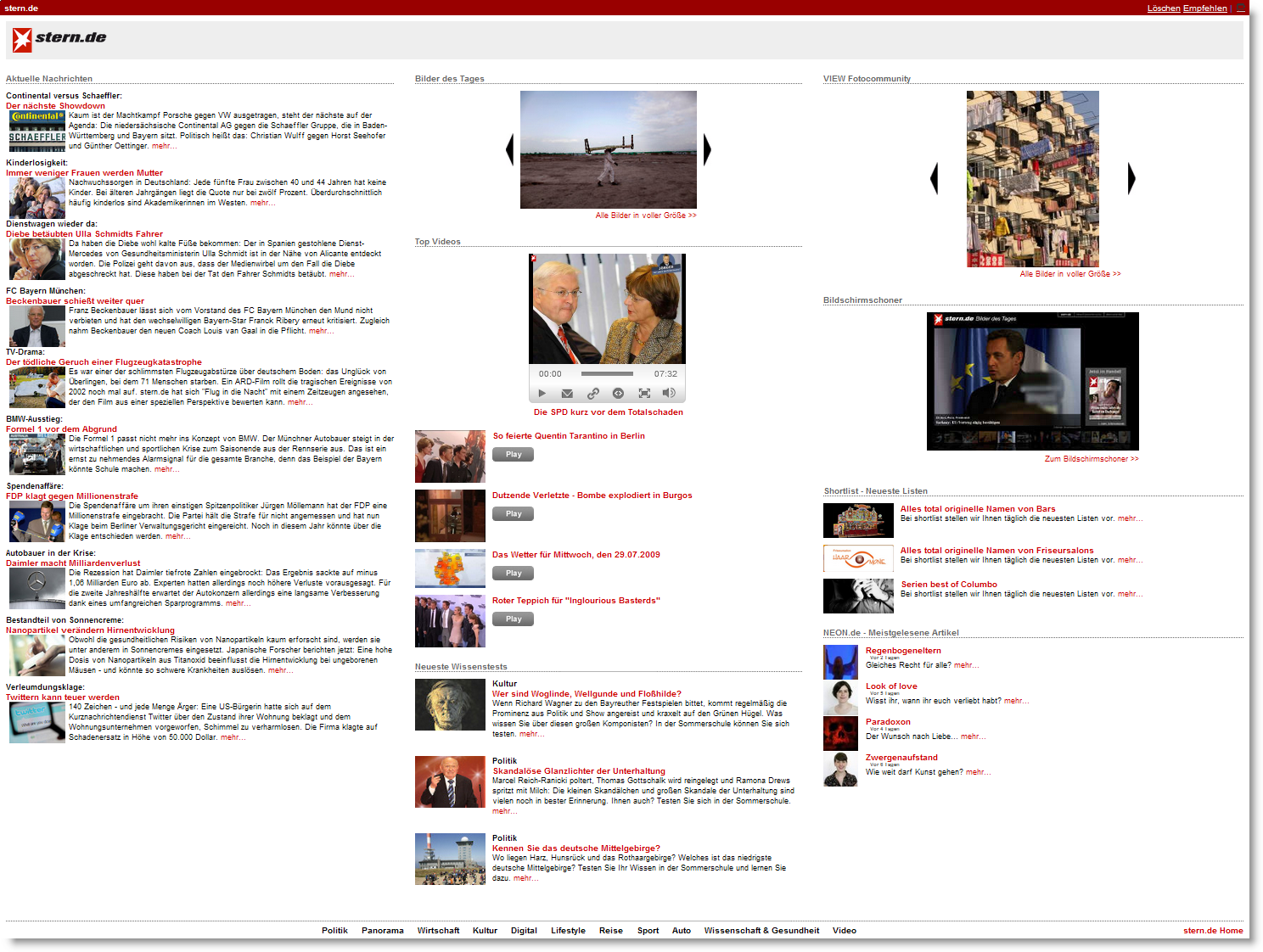Open the Tarantino in Berlin video thumbnail

click(450, 456)
